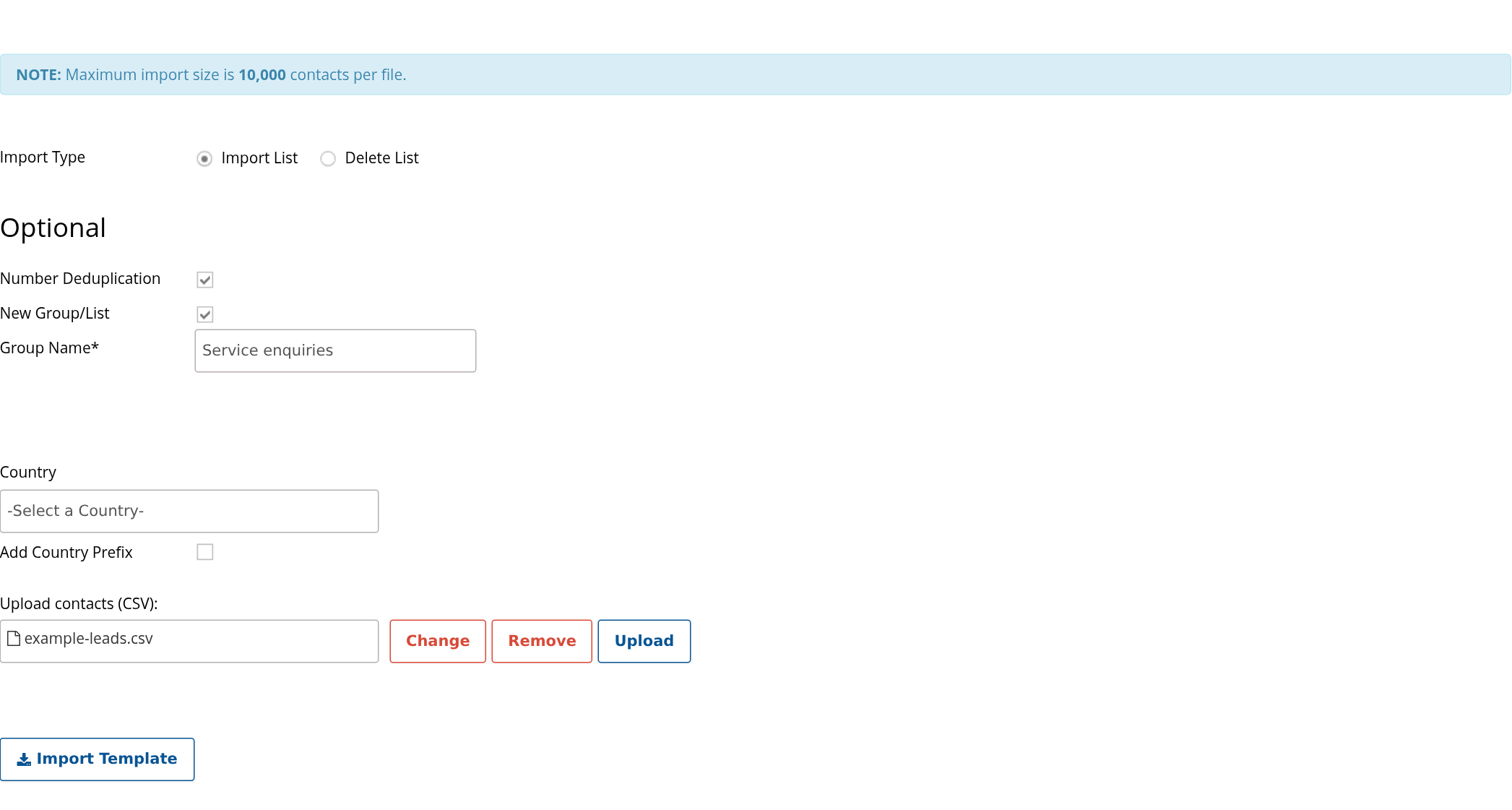The width and height of the screenshot is (1512, 810).
Task: Click the Add Country Prefix label
Action: (x=66, y=553)
